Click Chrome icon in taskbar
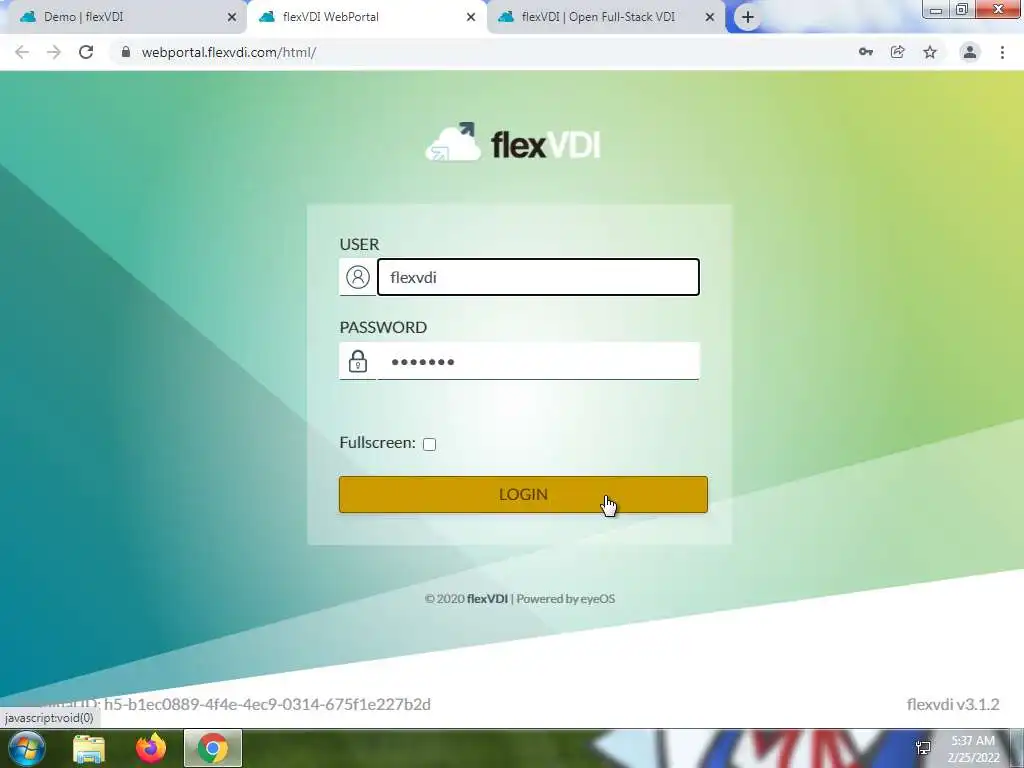 pos(213,748)
